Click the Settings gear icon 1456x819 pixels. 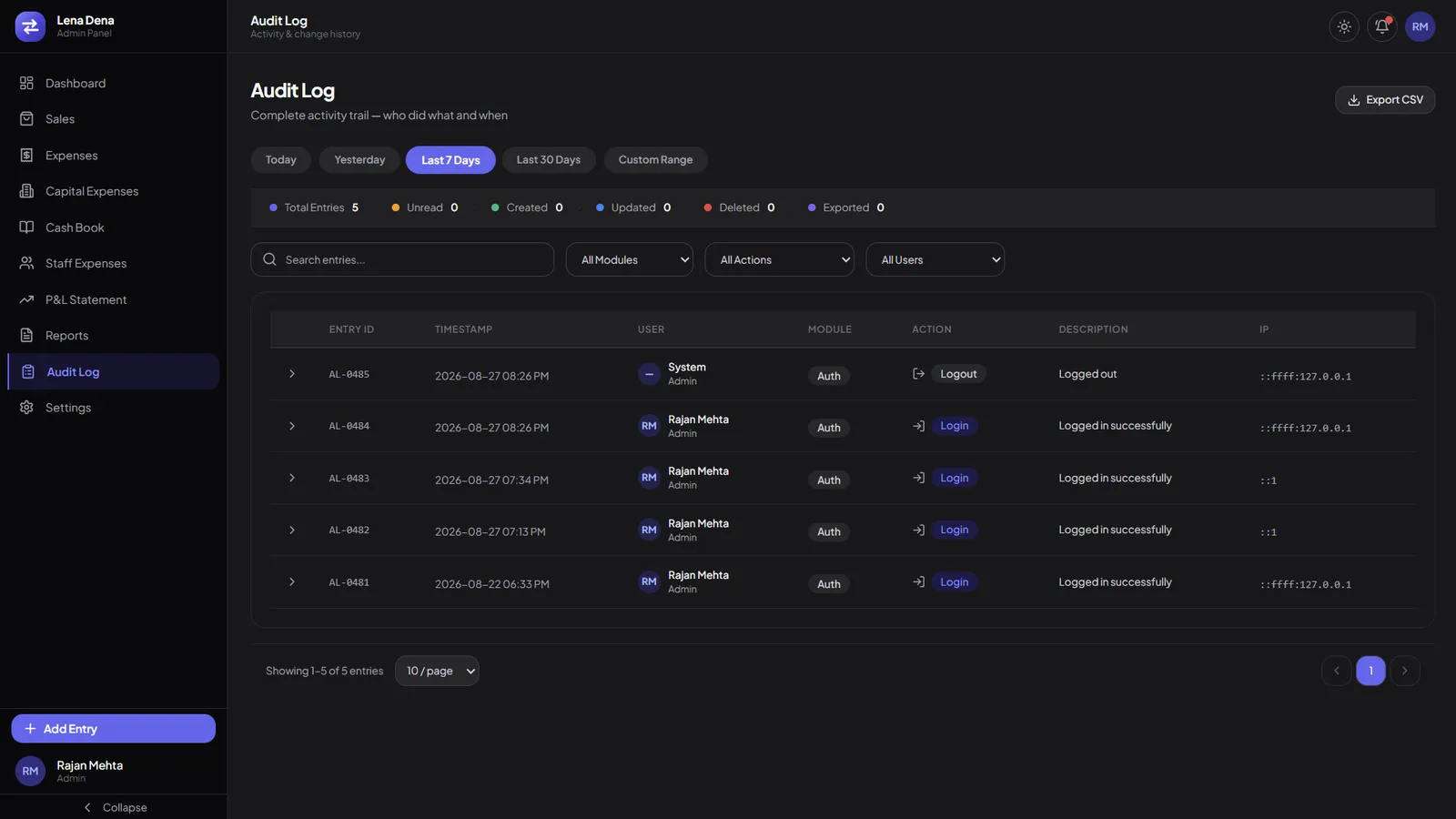(26, 408)
